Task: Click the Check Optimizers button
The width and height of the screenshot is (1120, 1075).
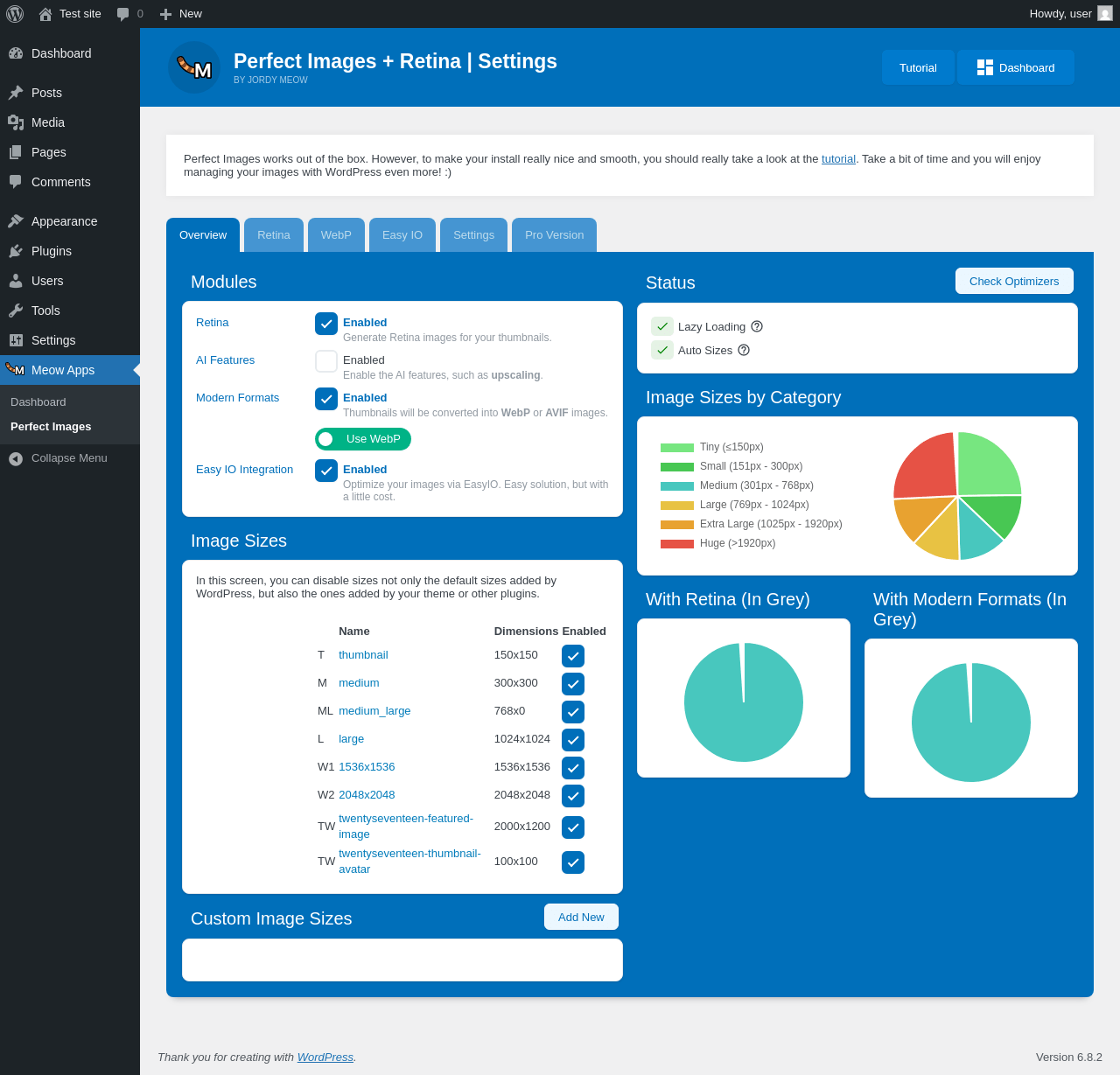Action: [x=1014, y=281]
